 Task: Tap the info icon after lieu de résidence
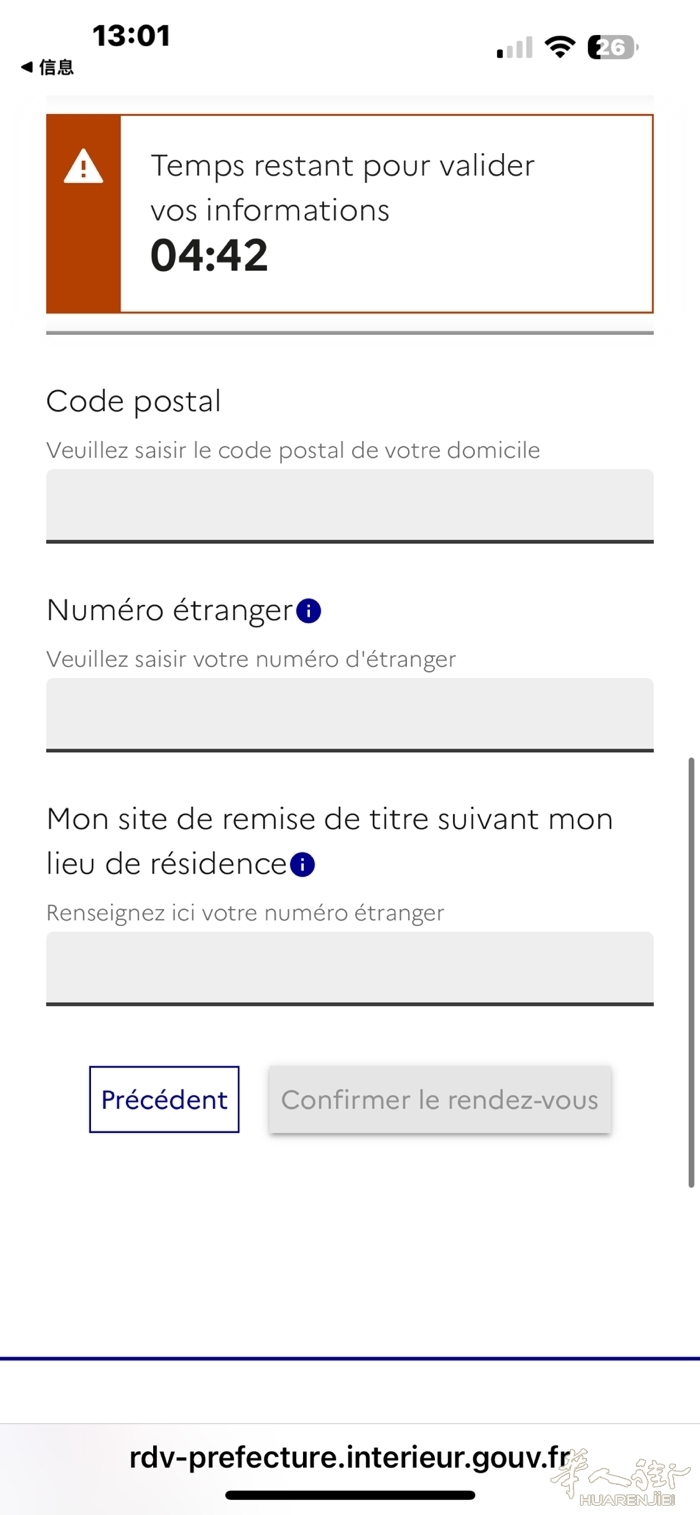[303, 865]
